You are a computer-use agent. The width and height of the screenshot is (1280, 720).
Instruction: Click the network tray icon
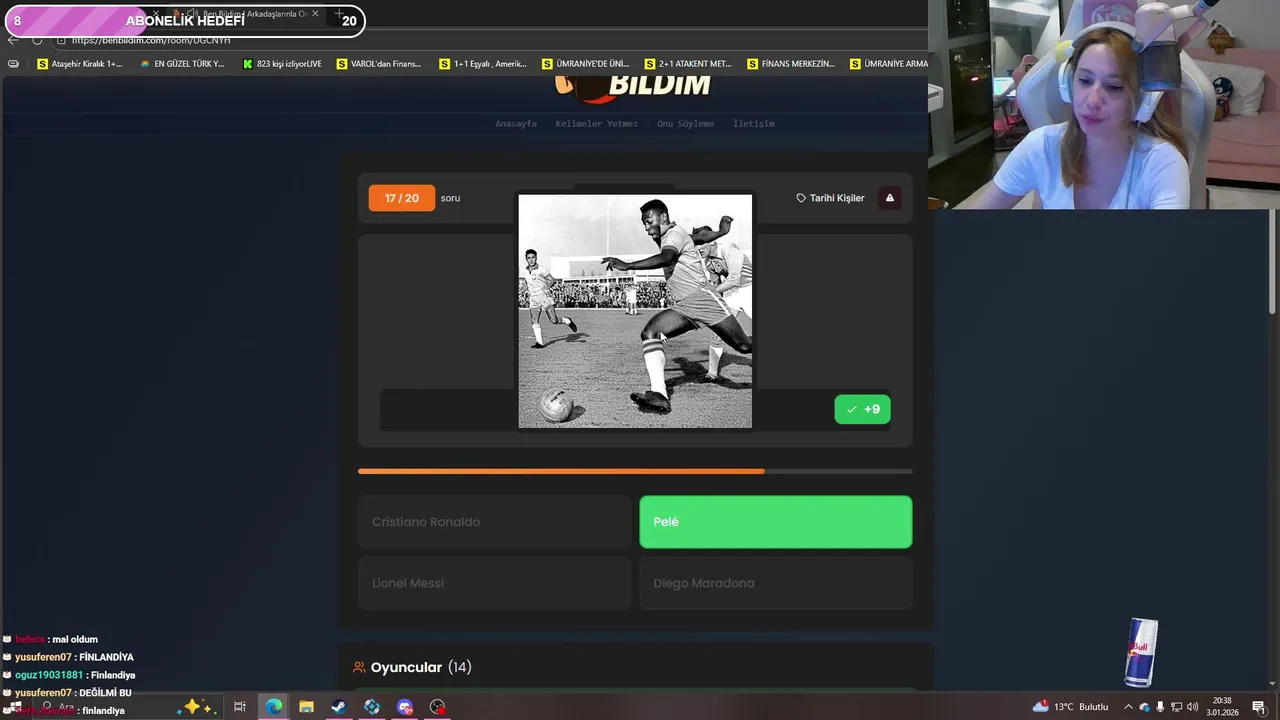(x=1176, y=707)
